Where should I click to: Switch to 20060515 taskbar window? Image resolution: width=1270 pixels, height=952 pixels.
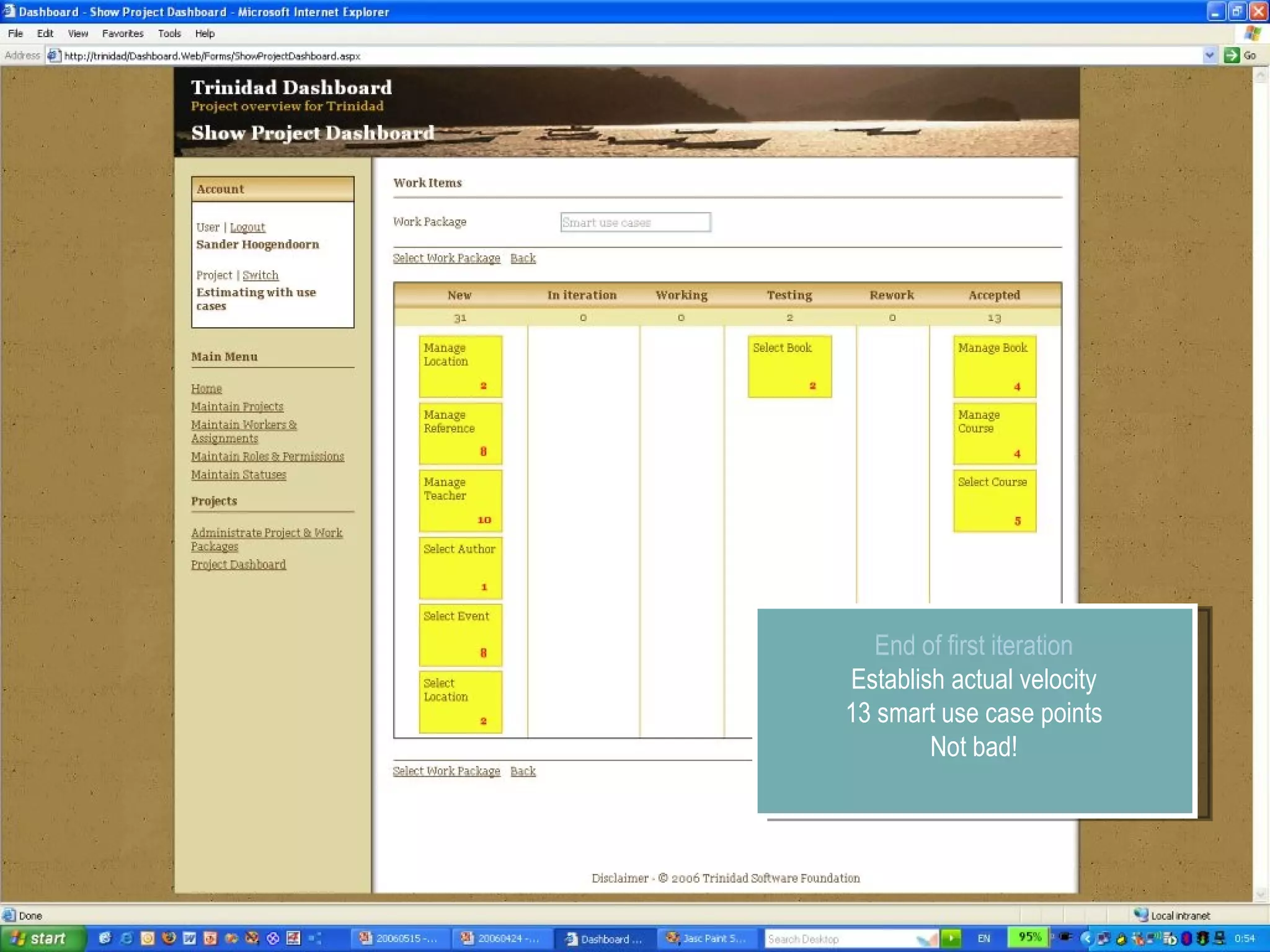pyautogui.click(x=400, y=938)
